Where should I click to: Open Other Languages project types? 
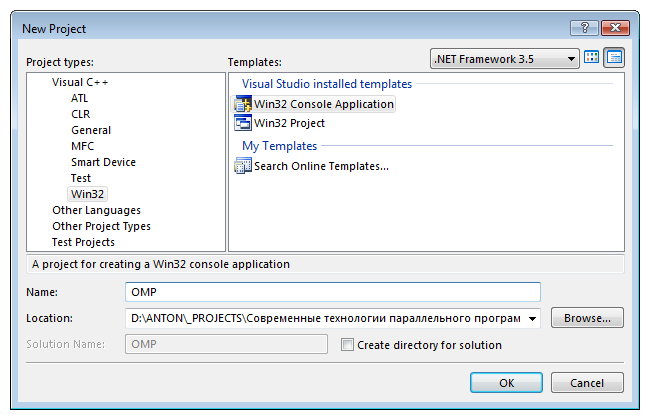pyautogui.click(x=96, y=210)
